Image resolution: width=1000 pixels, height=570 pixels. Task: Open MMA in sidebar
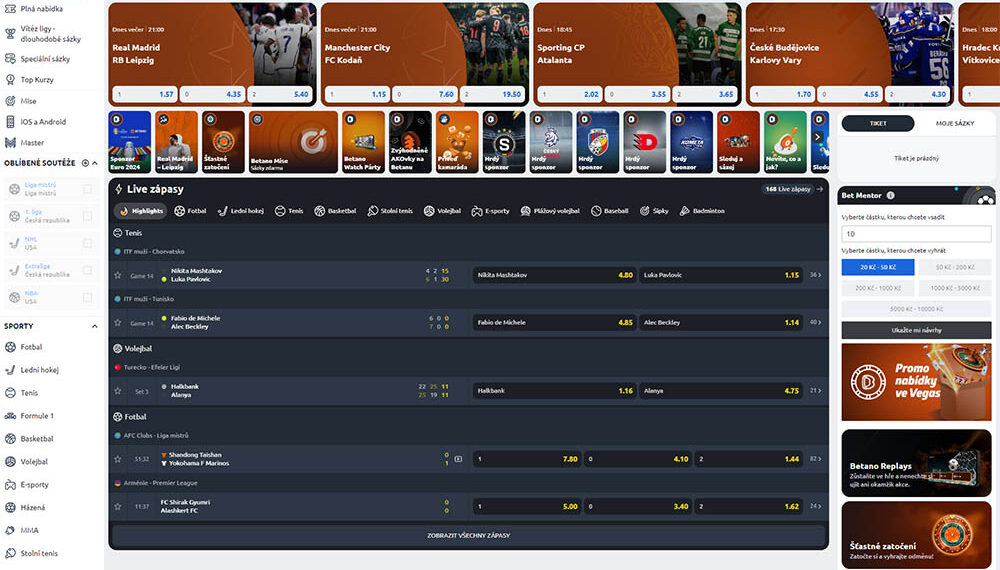29,530
